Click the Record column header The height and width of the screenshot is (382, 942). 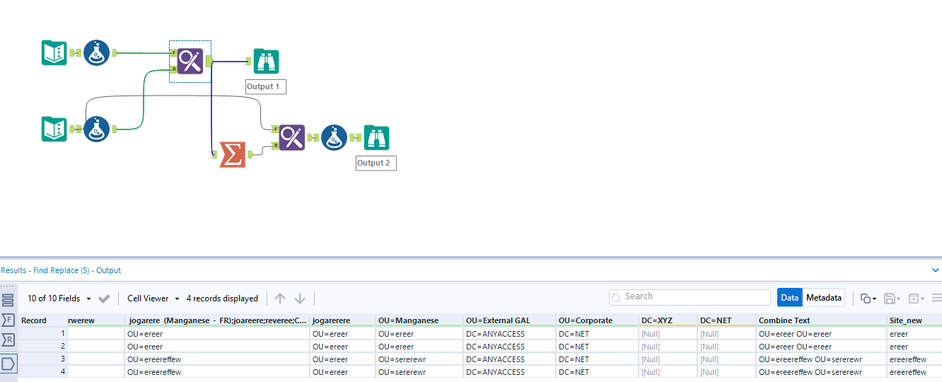[43, 321]
